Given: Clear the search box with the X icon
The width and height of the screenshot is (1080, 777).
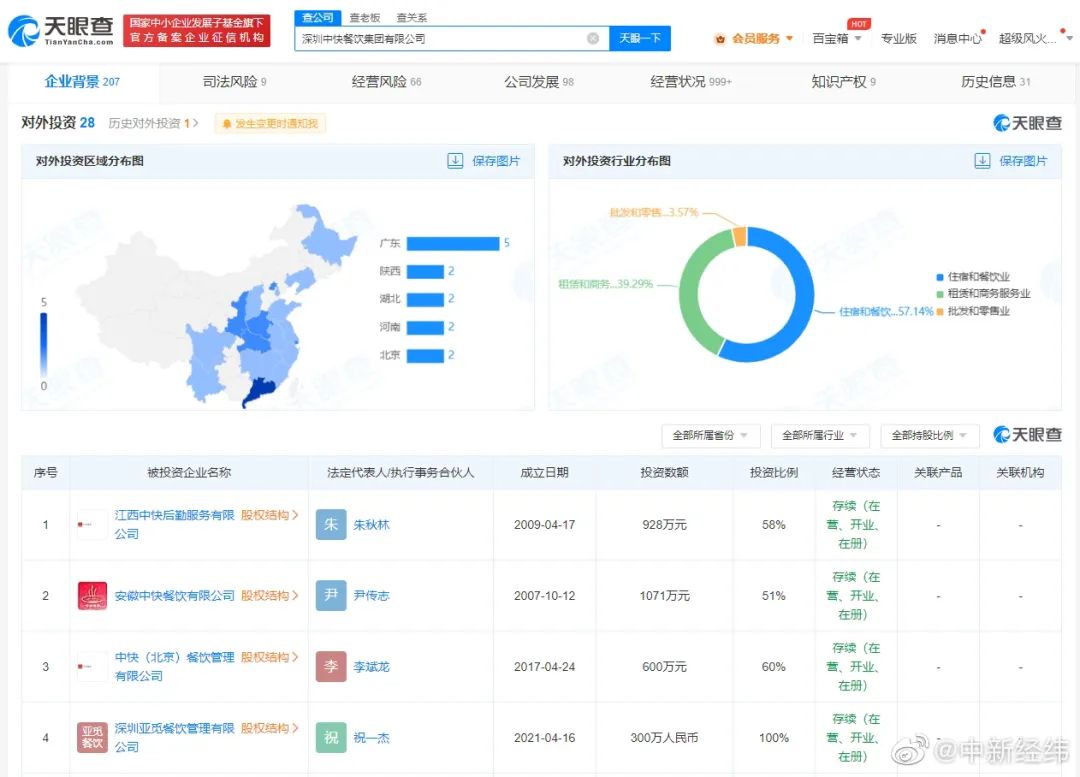Looking at the screenshot, I should click(592, 38).
